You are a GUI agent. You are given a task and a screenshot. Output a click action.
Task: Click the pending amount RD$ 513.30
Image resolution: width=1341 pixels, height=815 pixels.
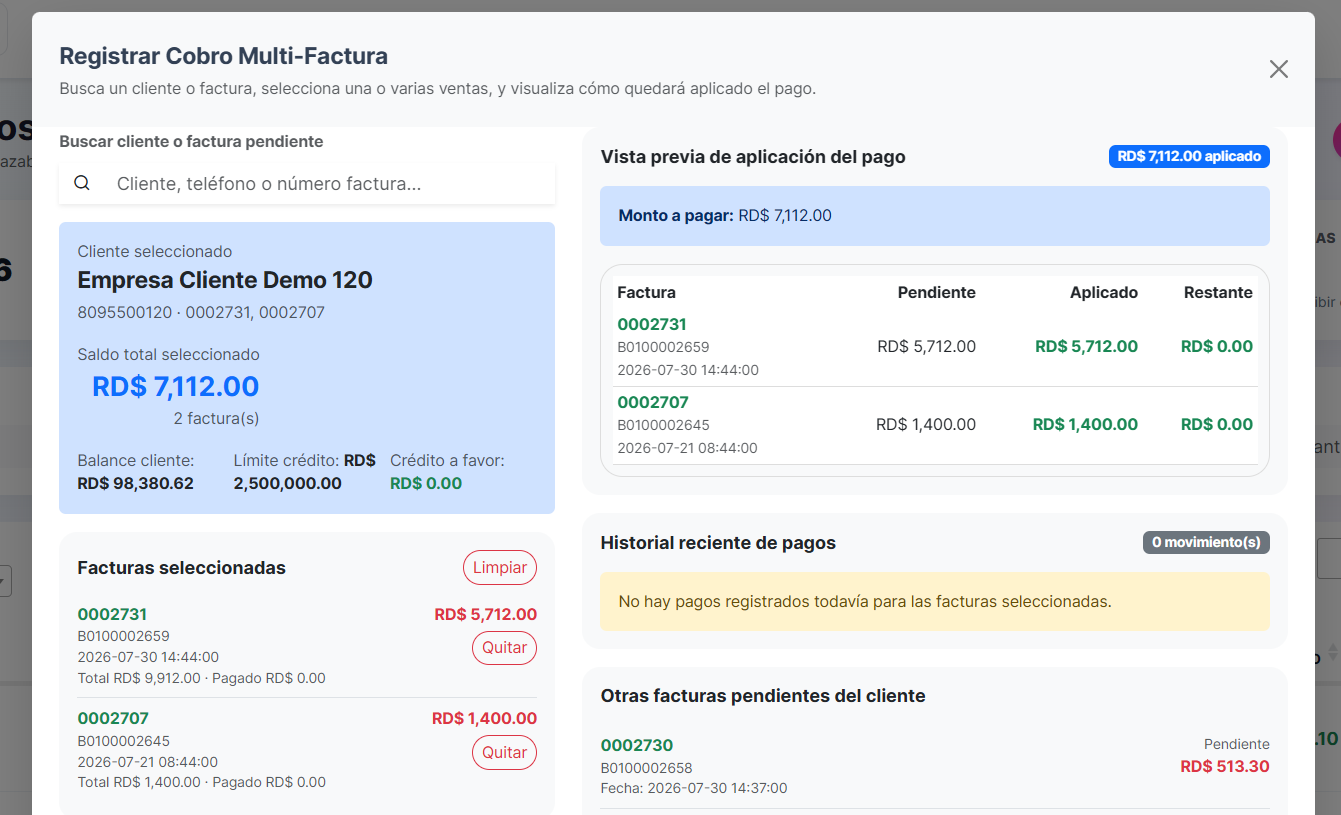pos(1225,767)
